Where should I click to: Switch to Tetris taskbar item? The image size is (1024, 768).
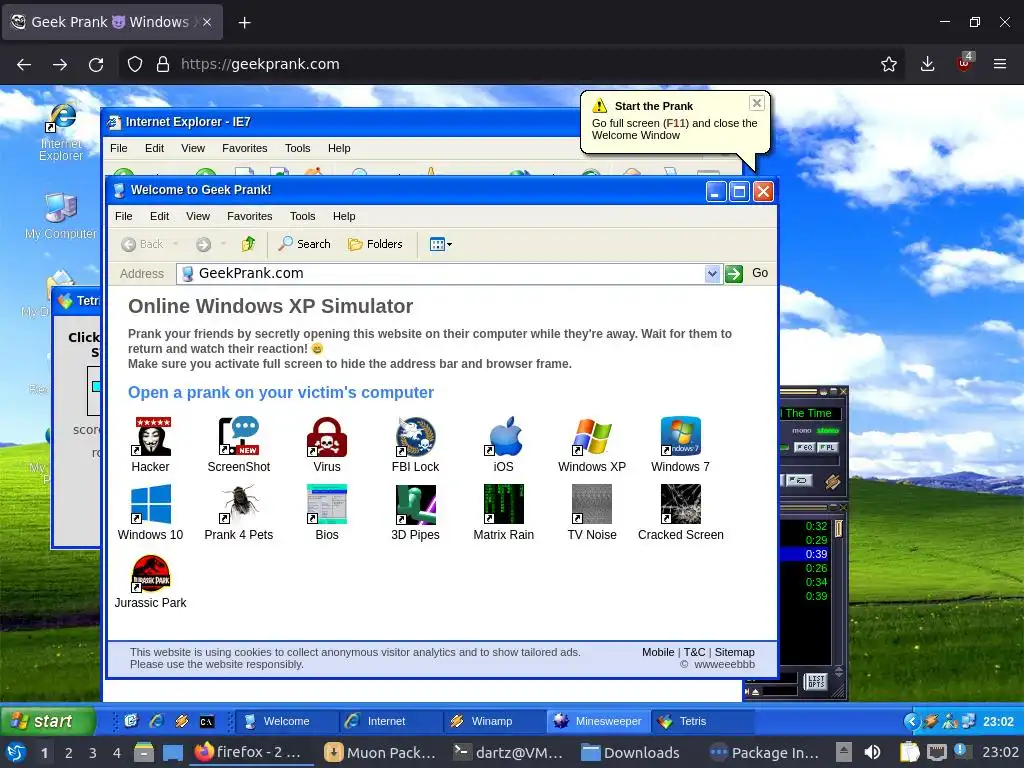[x=703, y=721]
